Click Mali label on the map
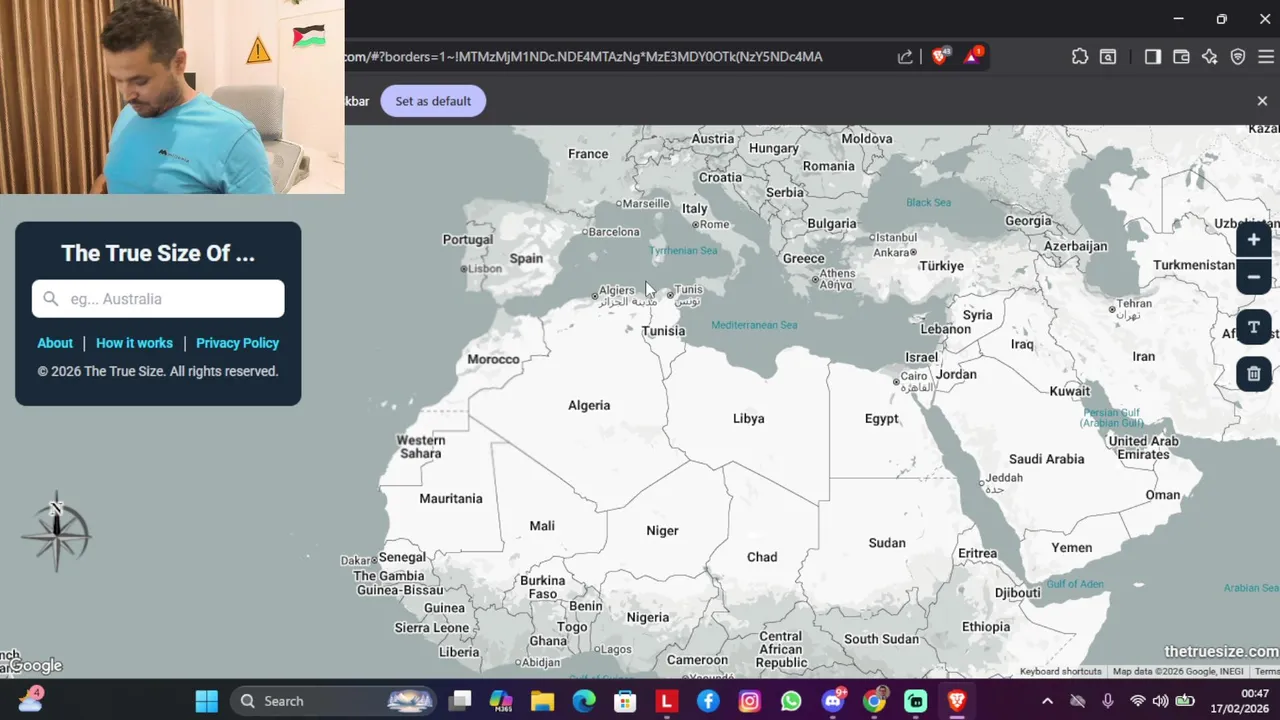The height and width of the screenshot is (720, 1280). point(542,526)
